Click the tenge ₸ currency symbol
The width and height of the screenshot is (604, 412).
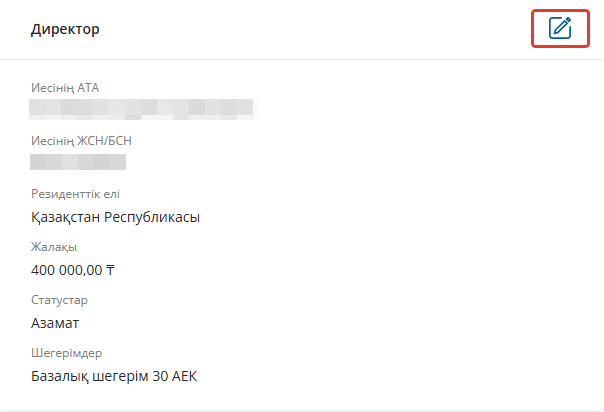pyautogui.click(x=110, y=270)
